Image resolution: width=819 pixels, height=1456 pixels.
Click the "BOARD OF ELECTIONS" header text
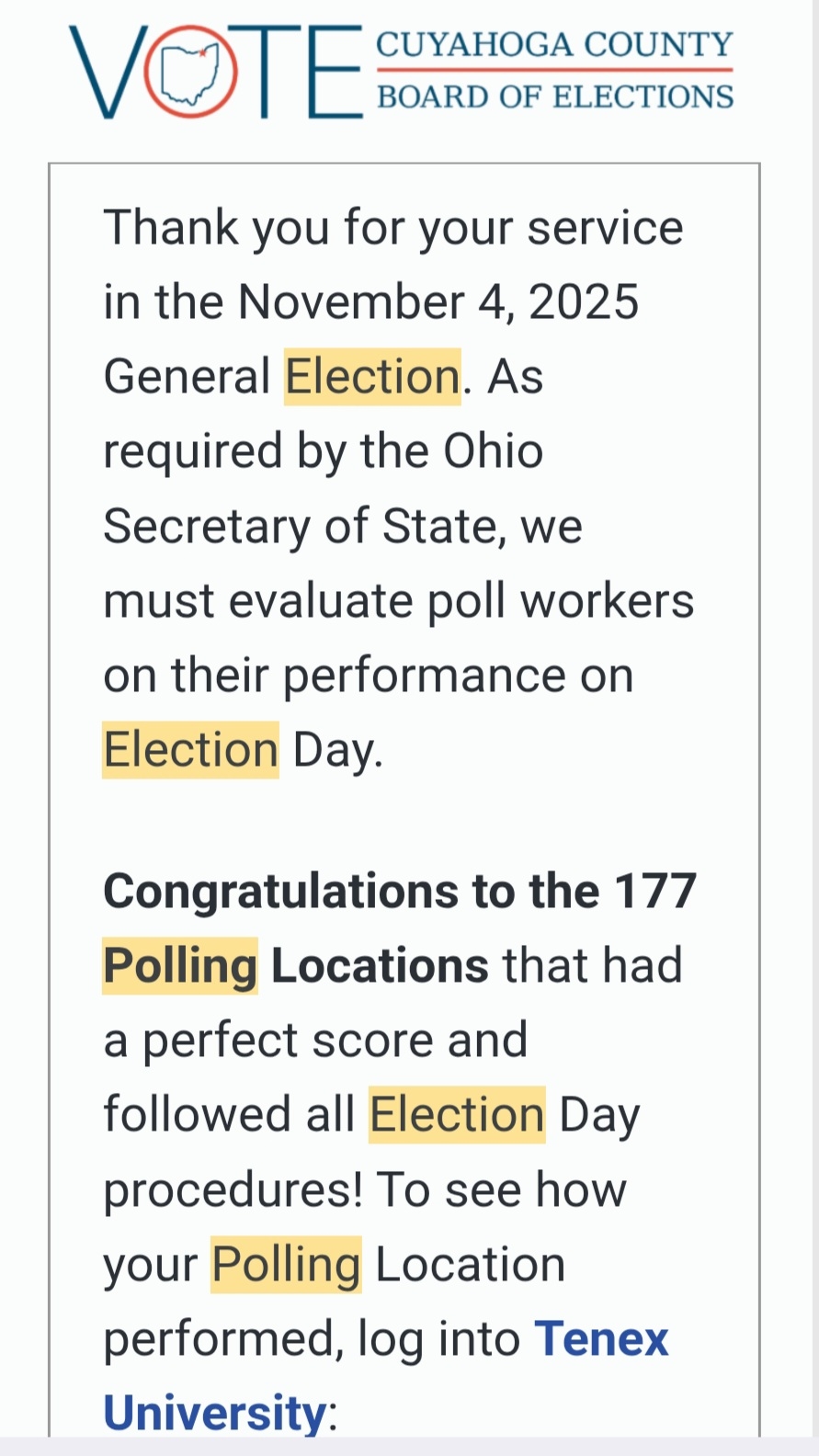coord(554,97)
